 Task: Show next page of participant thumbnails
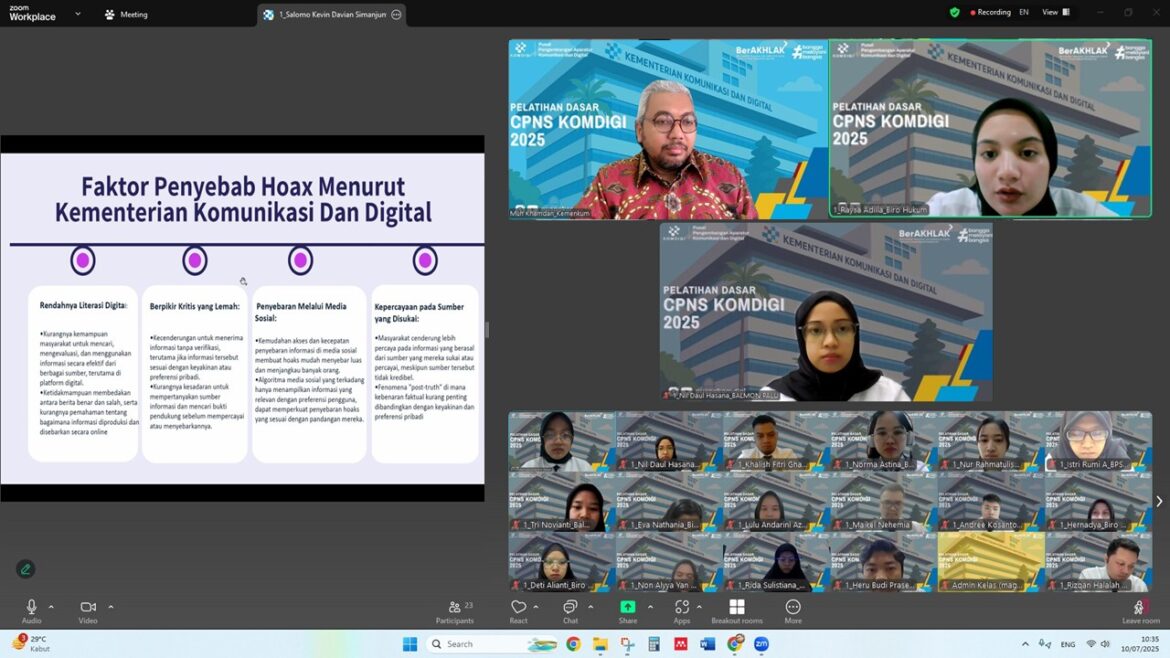[x=1159, y=501]
